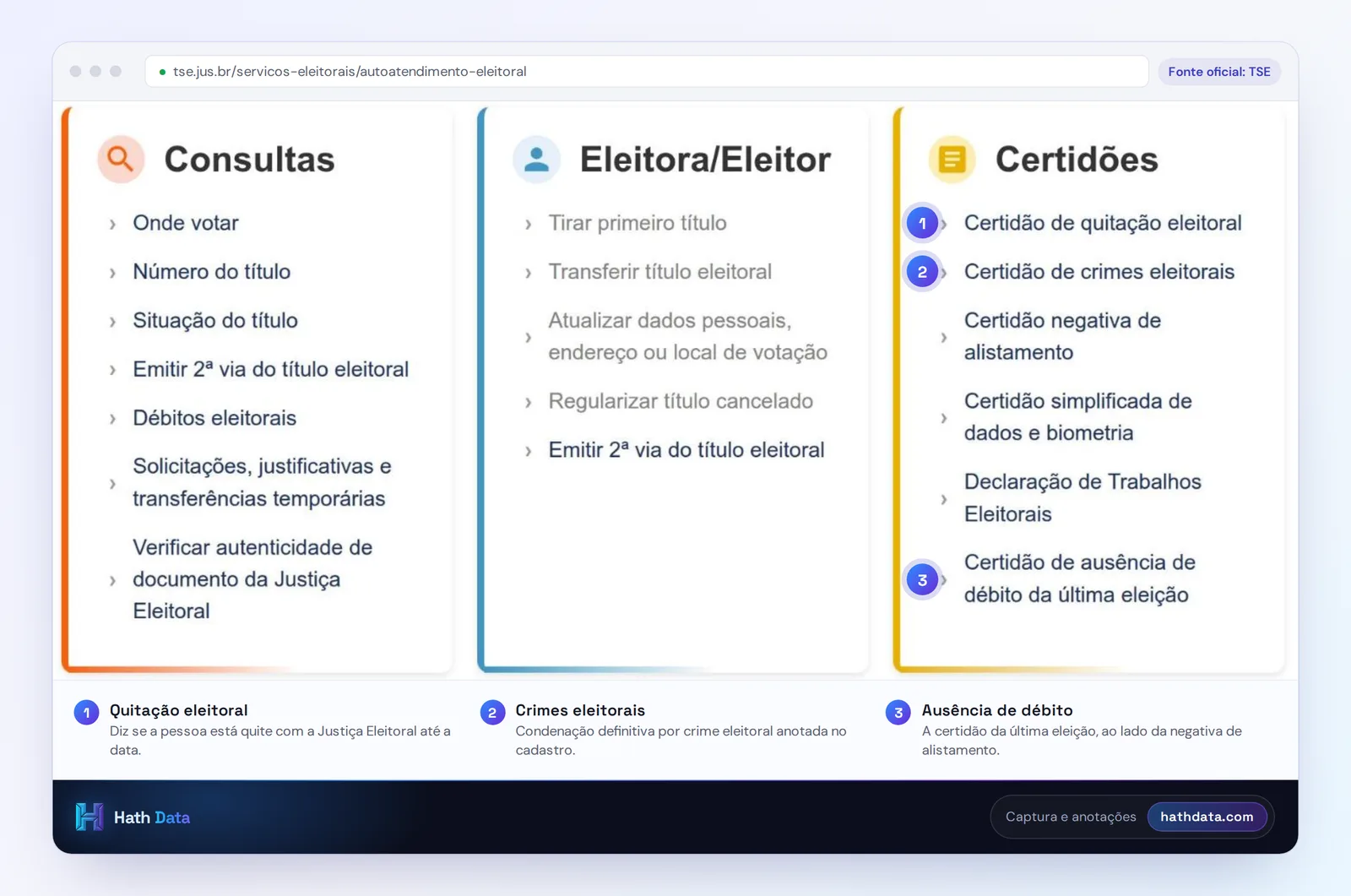This screenshot has height=896, width=1351.
Task: Click chevron beside Débitos eleitorais
Action: [112, 419]
